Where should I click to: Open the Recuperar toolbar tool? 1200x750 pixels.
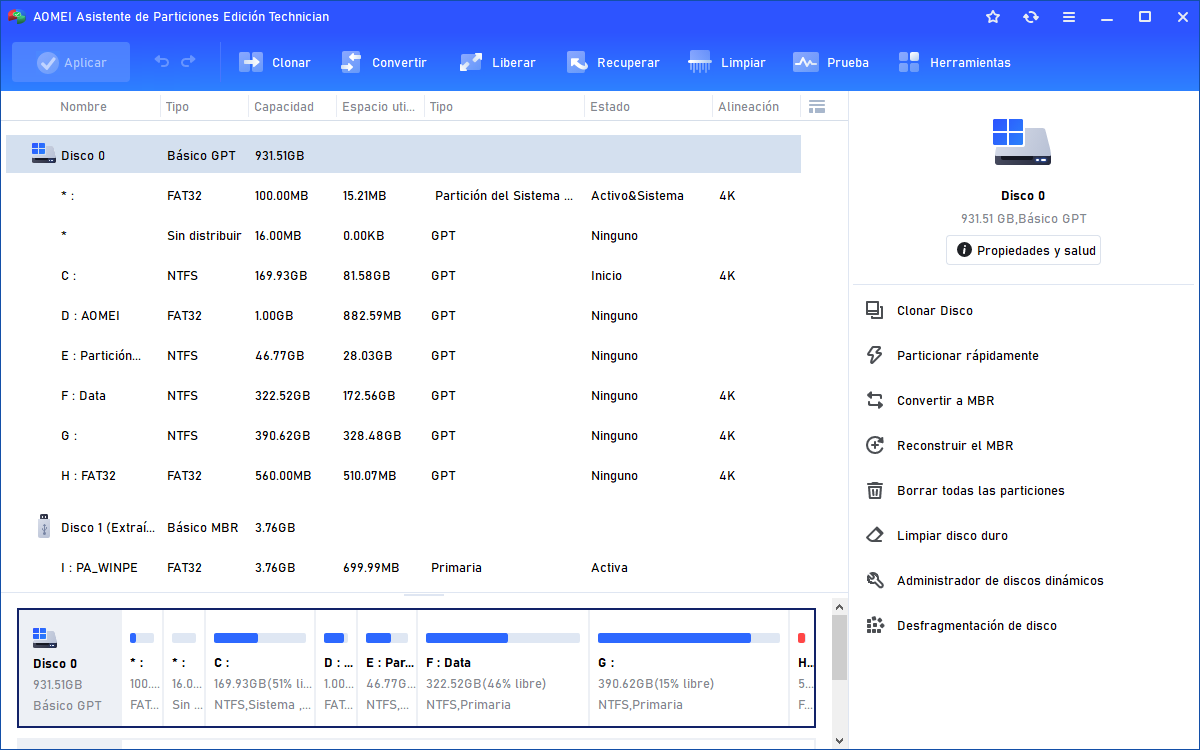coord(612,62)
